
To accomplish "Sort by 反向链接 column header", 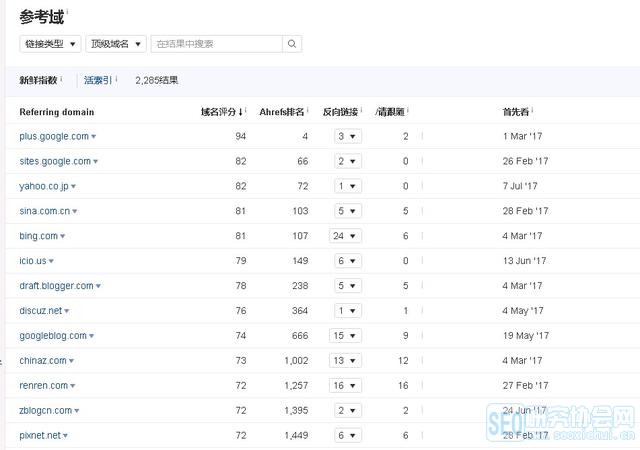I will pos(340,112).
